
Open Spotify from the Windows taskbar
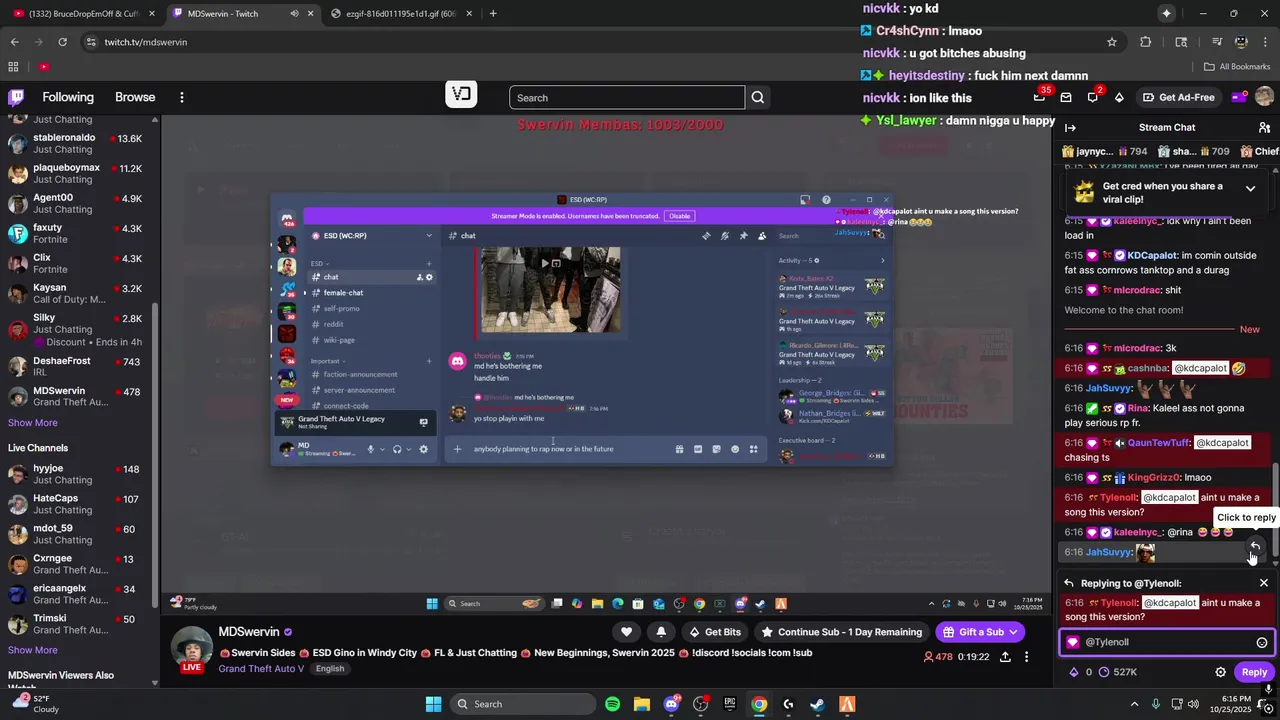(x=612, y=704)
